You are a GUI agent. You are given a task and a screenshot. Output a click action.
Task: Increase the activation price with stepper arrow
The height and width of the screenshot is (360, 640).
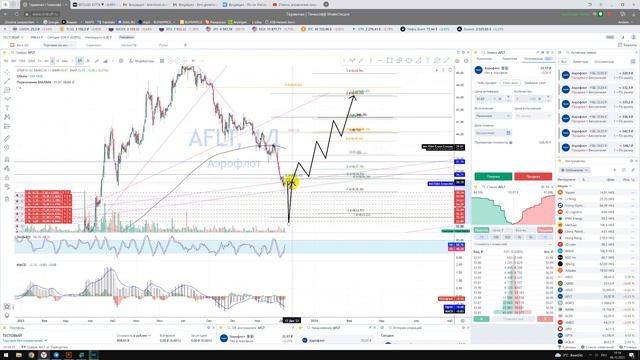pyautogui.click(x=508, y=97)
